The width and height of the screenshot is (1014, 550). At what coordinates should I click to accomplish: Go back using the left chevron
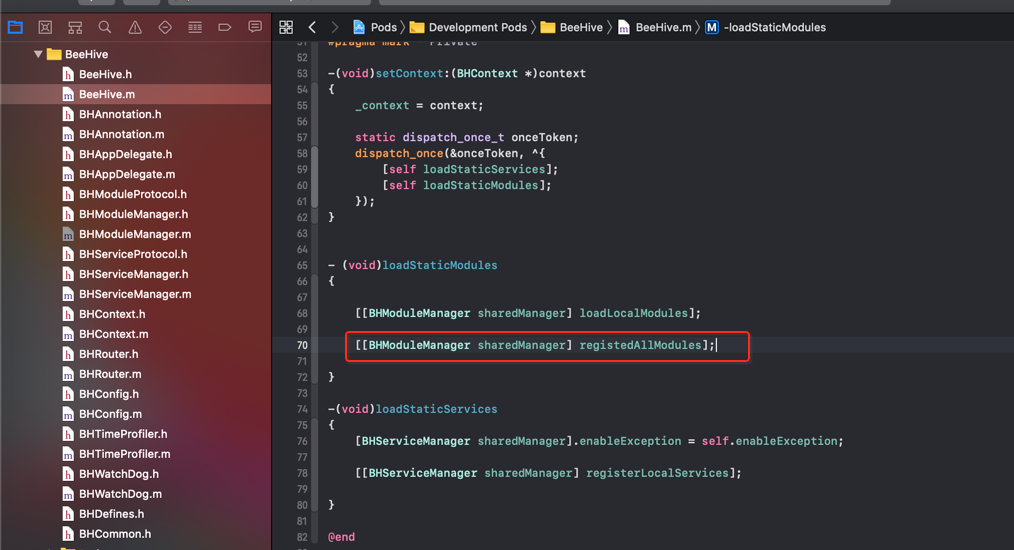(312, 27)
